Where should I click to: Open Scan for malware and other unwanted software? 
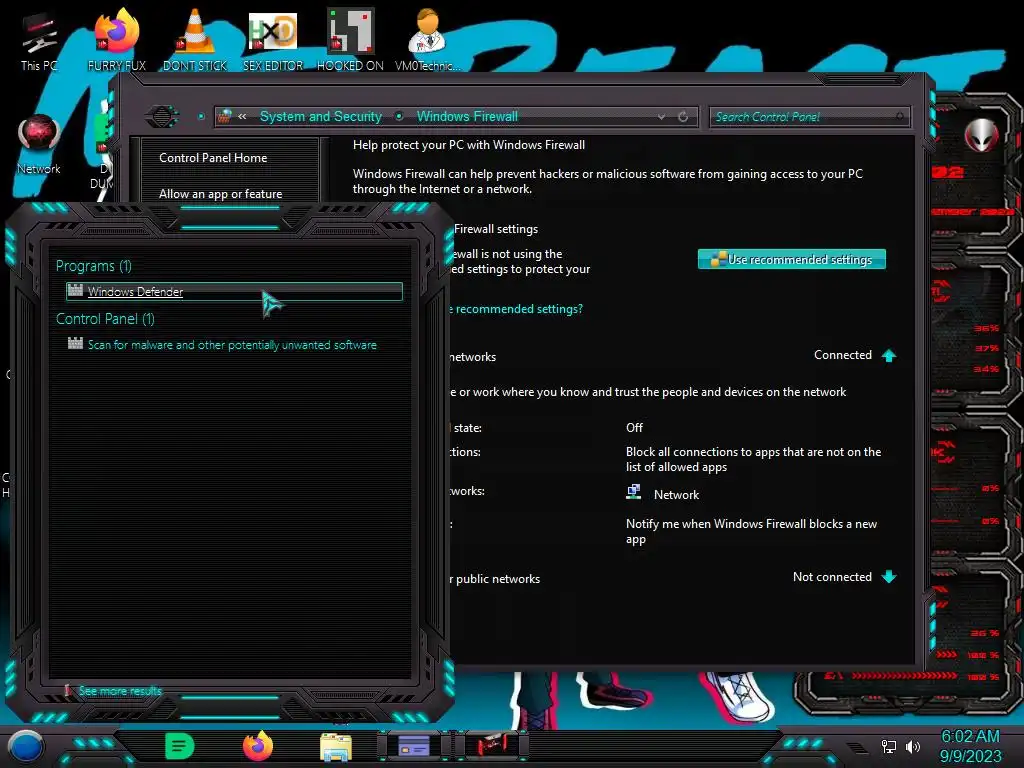tap(232, 345)
